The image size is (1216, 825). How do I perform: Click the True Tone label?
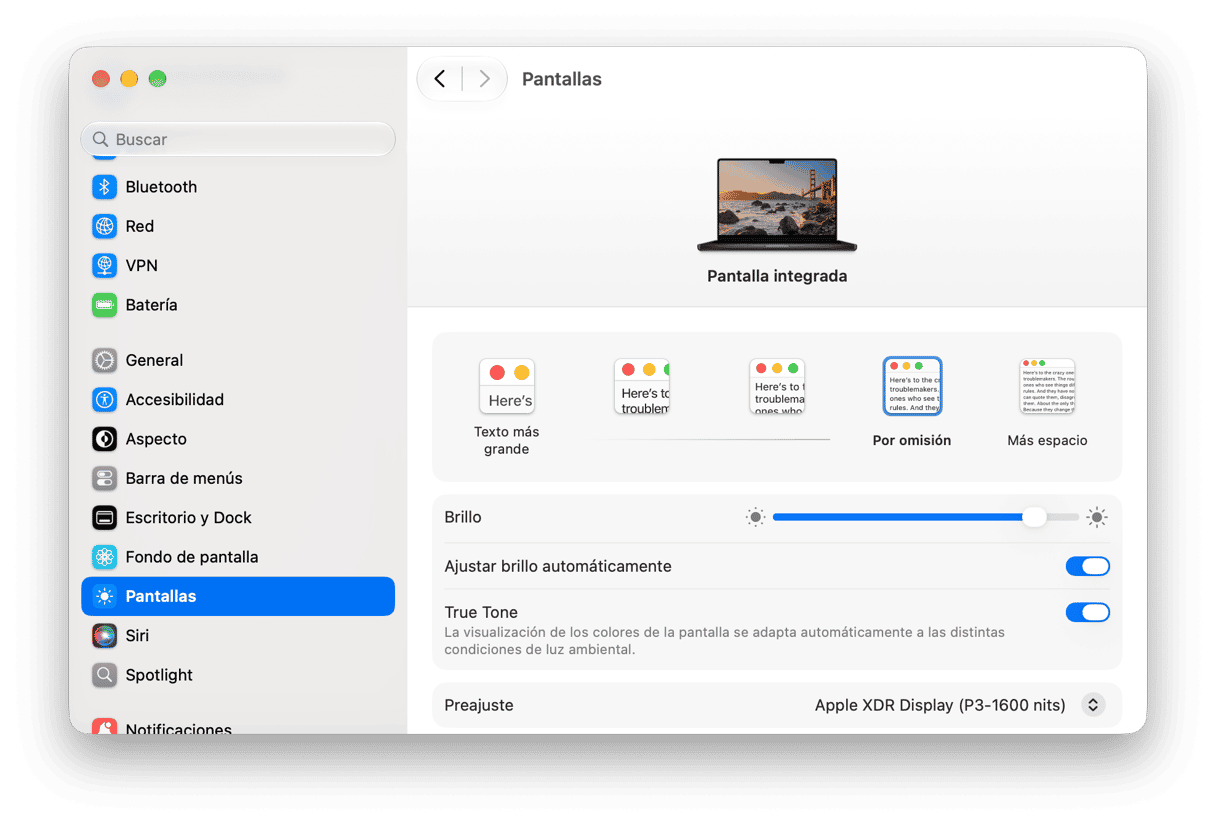pyautogui.click(x=481, y=612)
